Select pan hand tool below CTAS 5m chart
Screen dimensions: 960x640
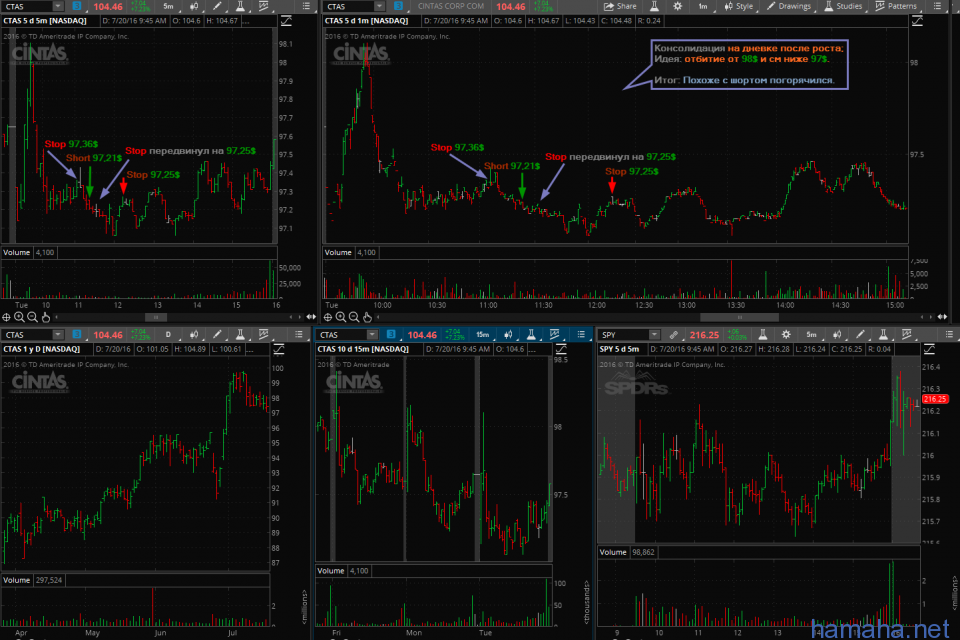click(x=45, y=317)
